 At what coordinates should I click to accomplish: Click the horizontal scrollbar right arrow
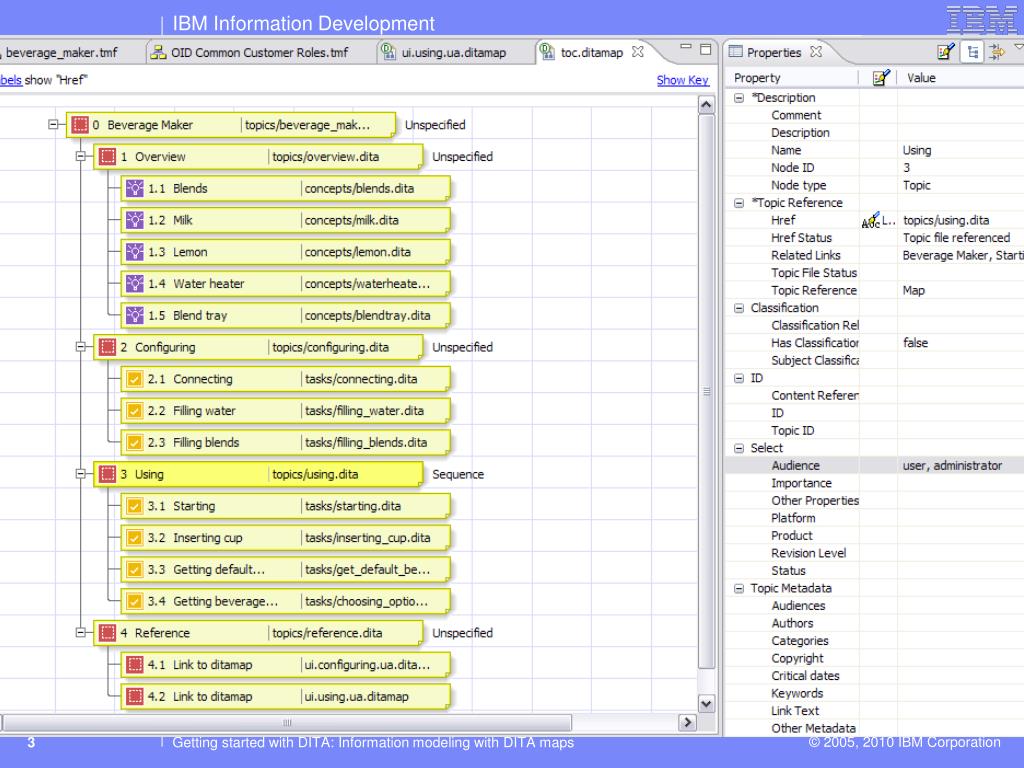[x=687, y=722]
